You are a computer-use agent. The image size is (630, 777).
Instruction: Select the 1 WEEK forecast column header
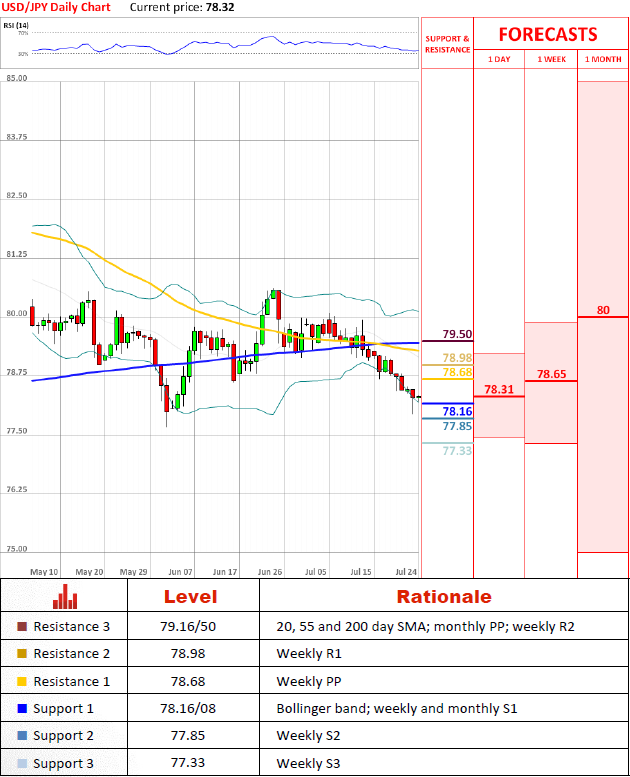pyautogui.click(x=550, y=60)
